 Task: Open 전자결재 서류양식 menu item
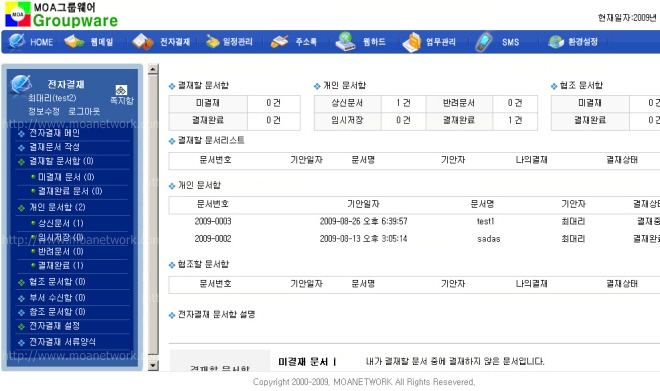coord(62,342)
